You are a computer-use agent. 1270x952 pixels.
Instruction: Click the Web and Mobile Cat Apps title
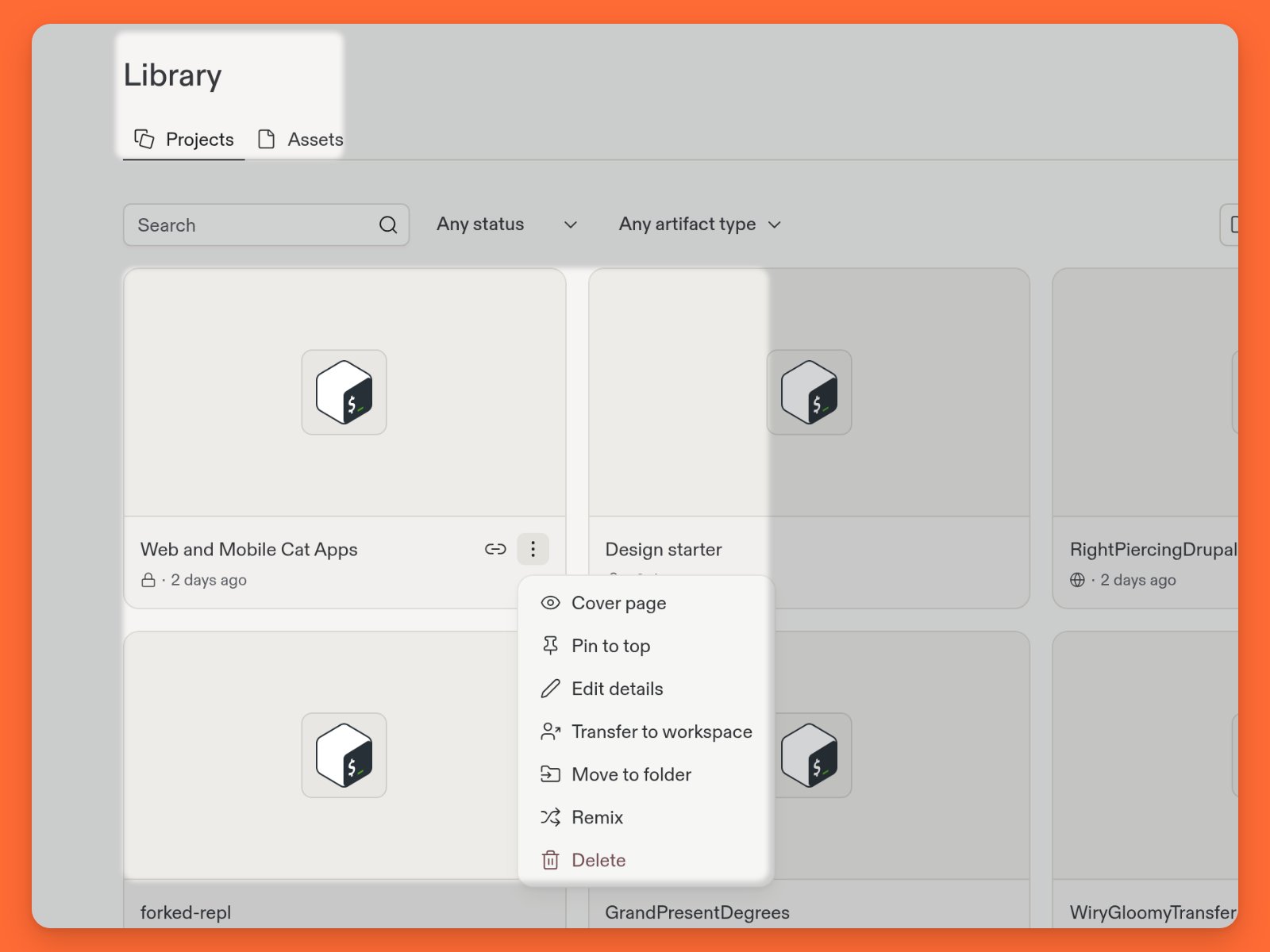tap(249, 550)
